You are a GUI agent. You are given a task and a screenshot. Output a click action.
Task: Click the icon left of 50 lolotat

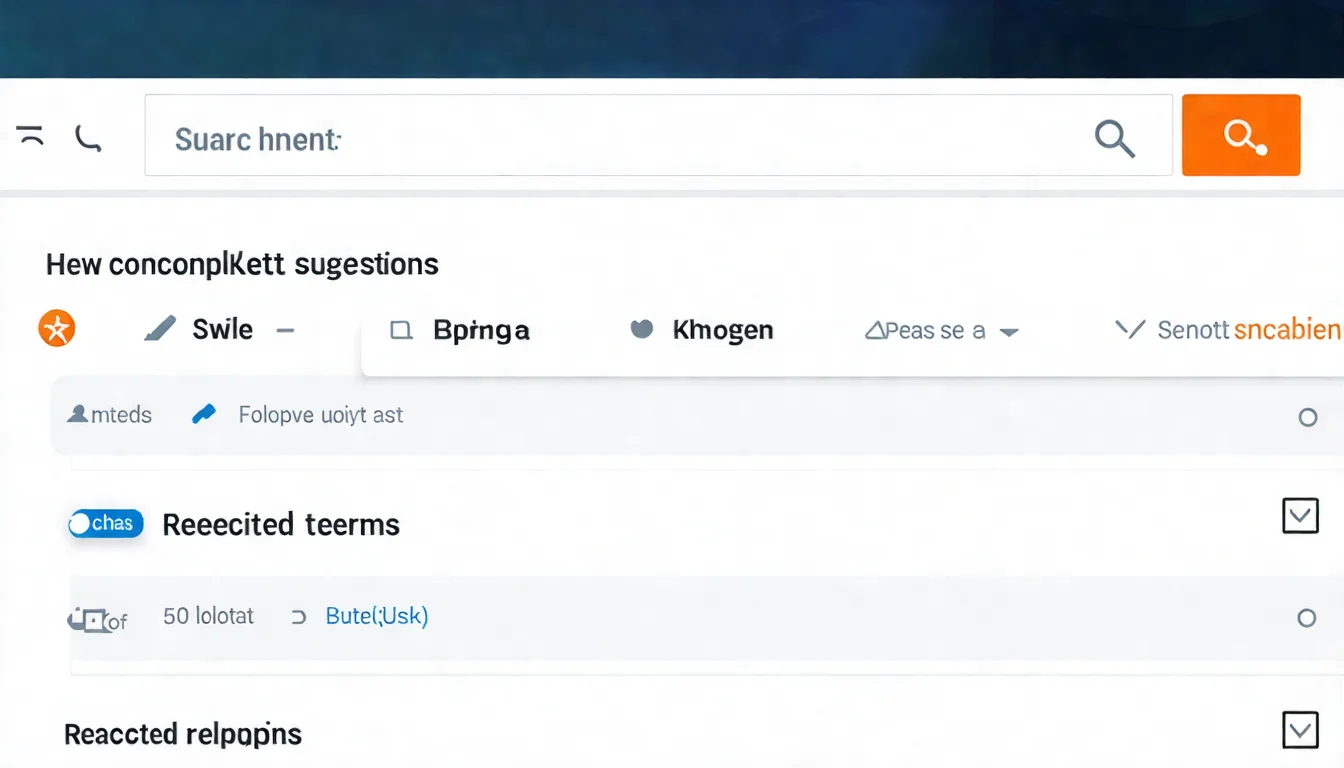click(x=91, y=620)
